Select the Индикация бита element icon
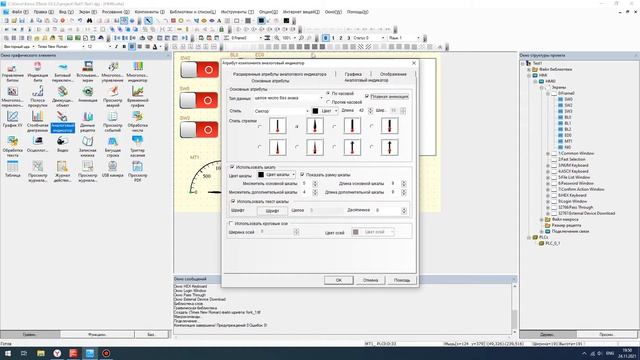Screen dimensions: 640x360 coord(37,71)
